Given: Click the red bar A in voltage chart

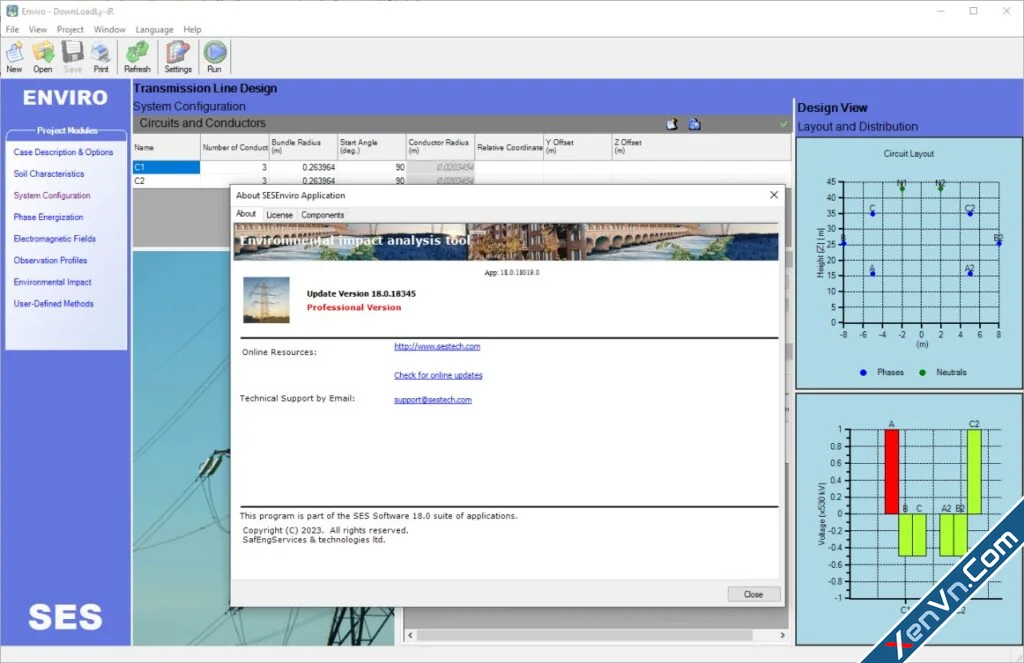Looking at the screenshot, I should [x=891, y=471].
